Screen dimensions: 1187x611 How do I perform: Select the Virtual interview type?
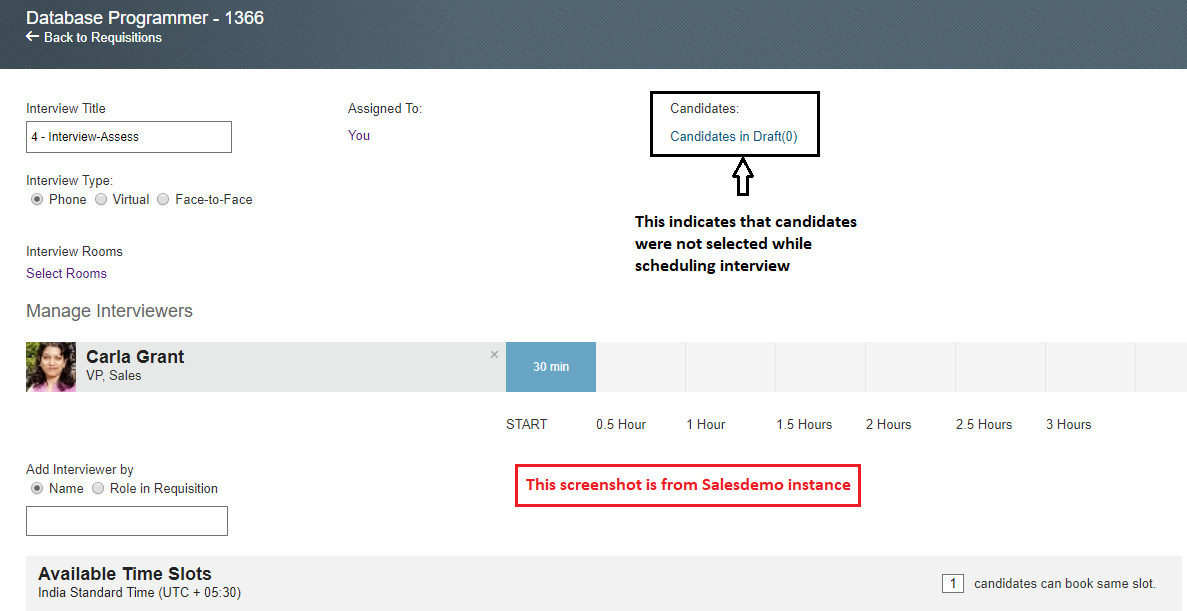coord(101,199)
